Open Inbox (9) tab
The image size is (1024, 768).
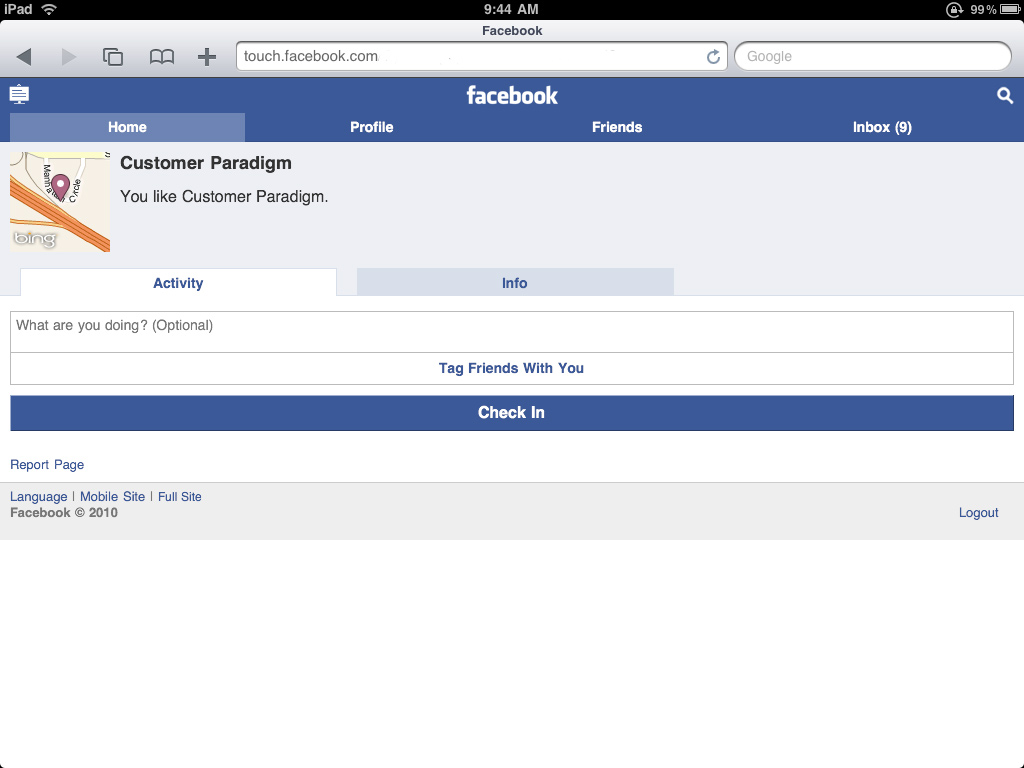click(882, 127)
